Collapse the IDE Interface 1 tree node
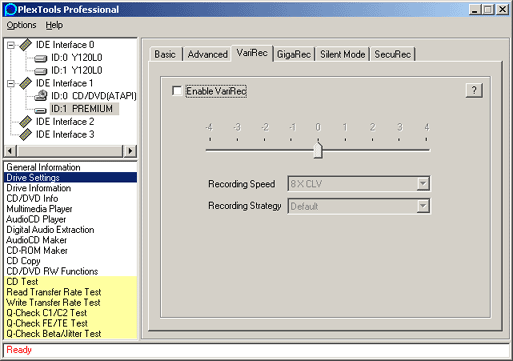 [x=11, y=83]
